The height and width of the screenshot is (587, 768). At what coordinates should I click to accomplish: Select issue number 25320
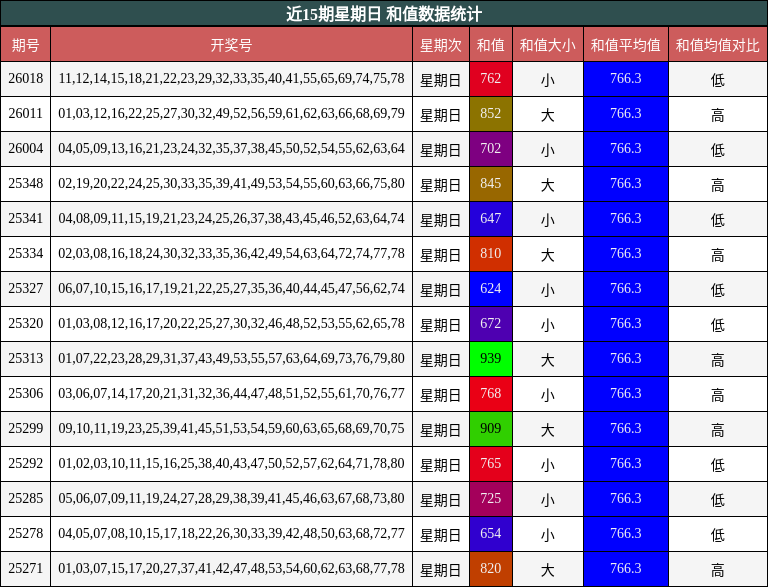25,324
